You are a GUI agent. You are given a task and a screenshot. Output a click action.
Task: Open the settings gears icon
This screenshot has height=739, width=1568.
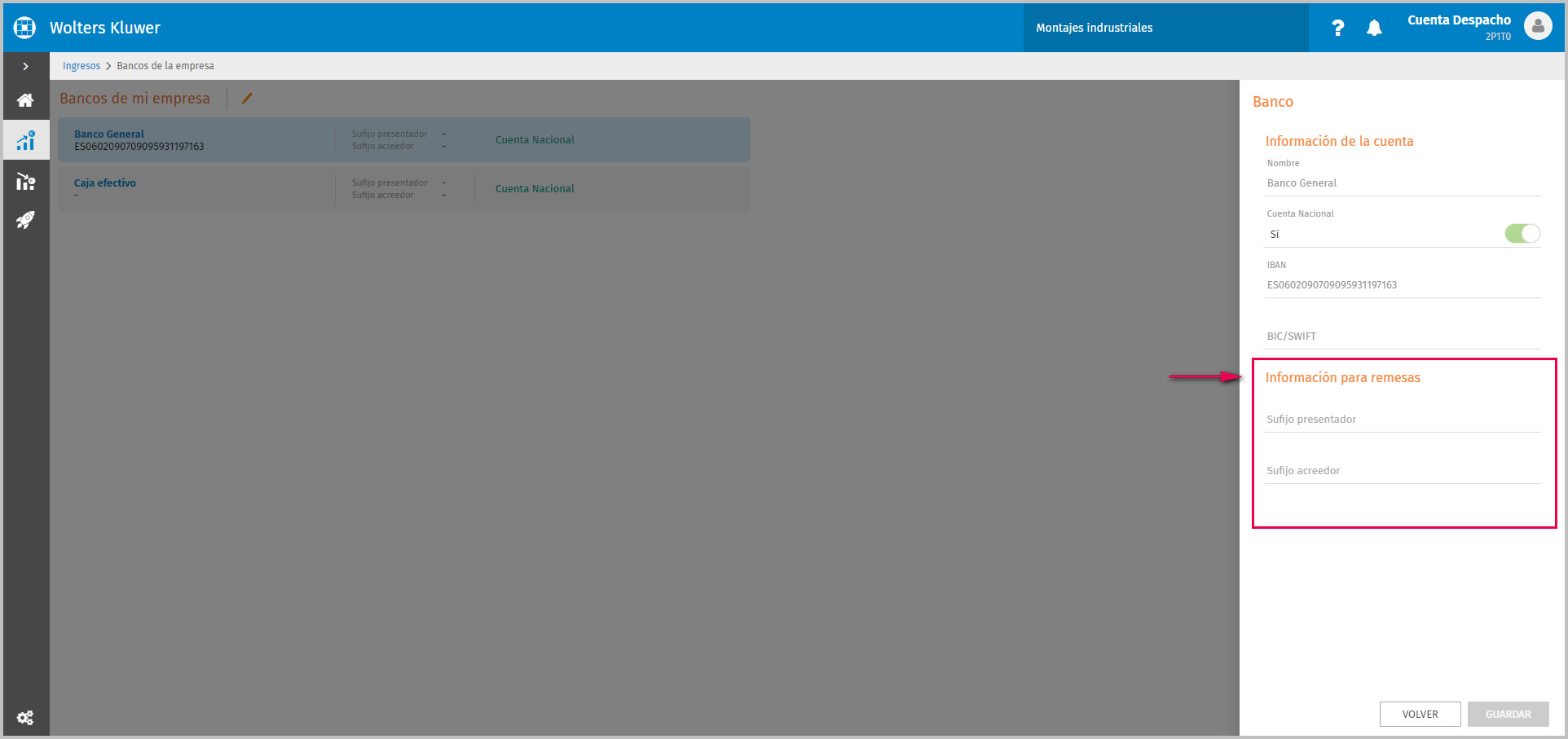pyautogui.click(x=25, y=718)
